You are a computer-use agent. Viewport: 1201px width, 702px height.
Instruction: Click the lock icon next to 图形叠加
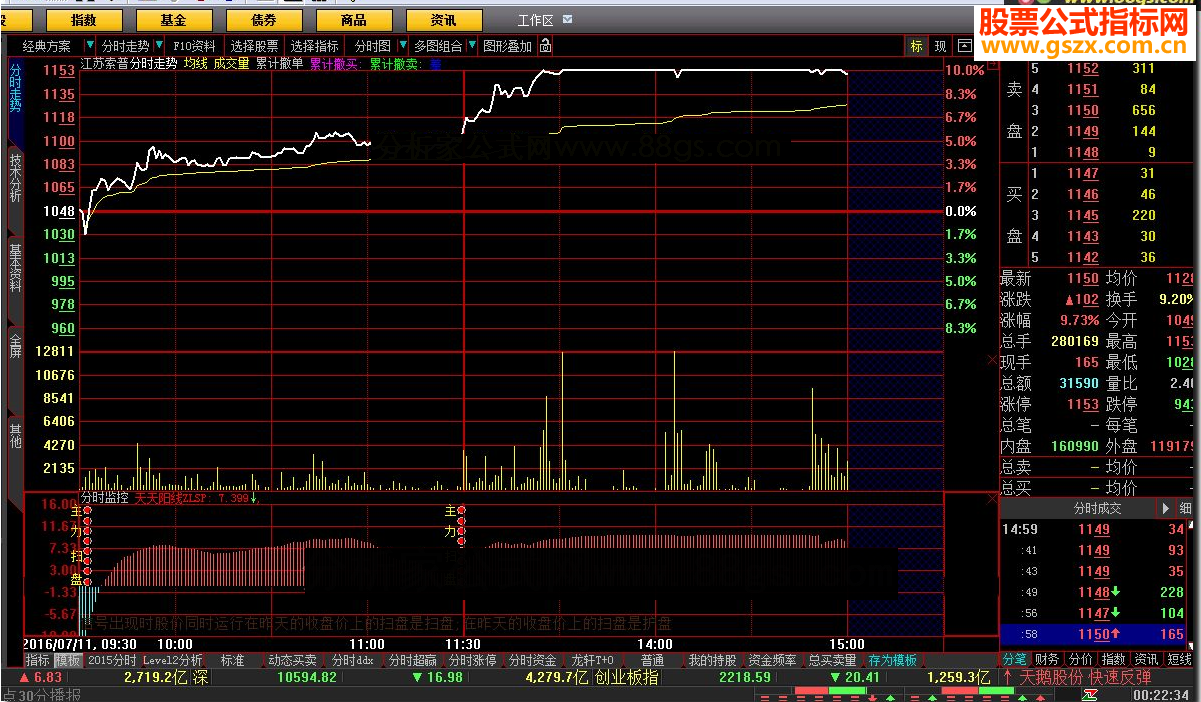[x=545, y=46]
